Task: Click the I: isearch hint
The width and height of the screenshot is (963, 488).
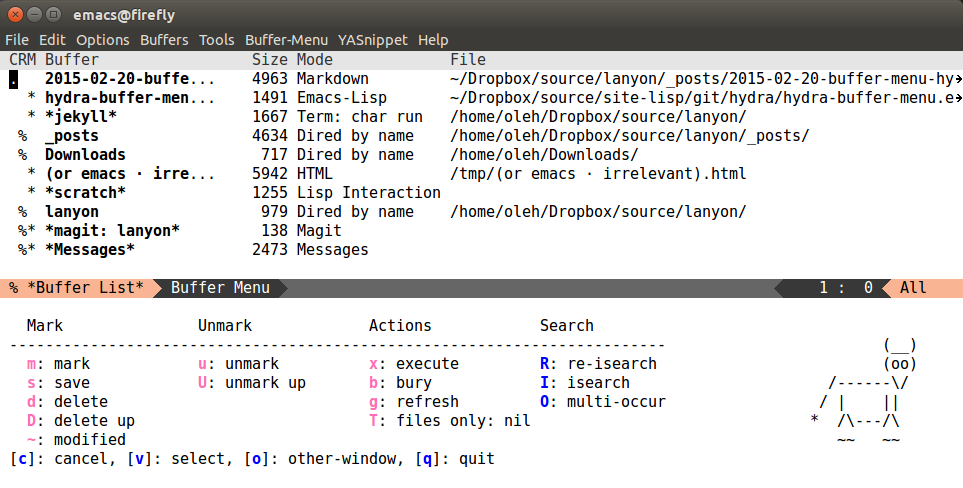Action: tap(585, 383)
